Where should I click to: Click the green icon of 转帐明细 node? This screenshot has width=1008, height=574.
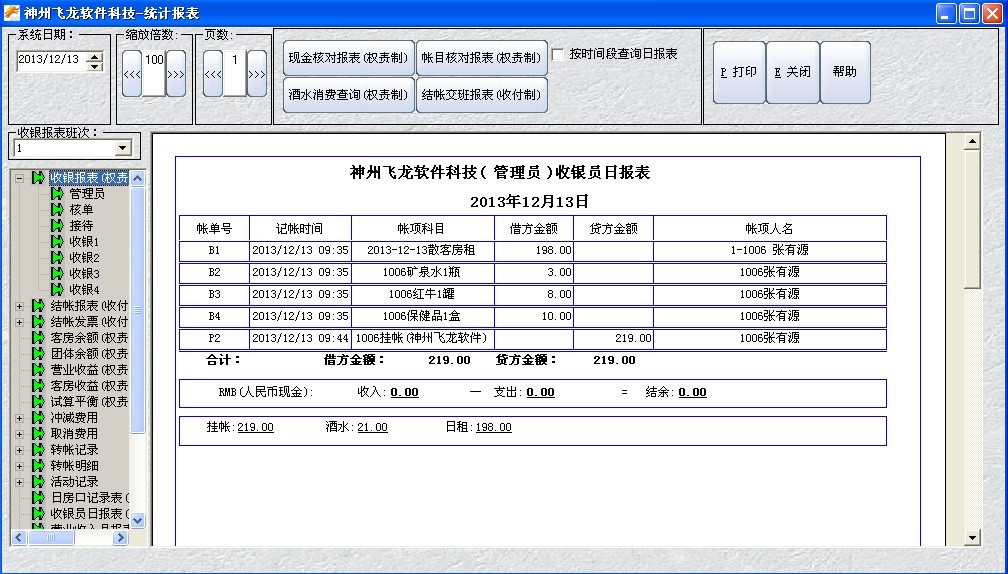(39, 466)
